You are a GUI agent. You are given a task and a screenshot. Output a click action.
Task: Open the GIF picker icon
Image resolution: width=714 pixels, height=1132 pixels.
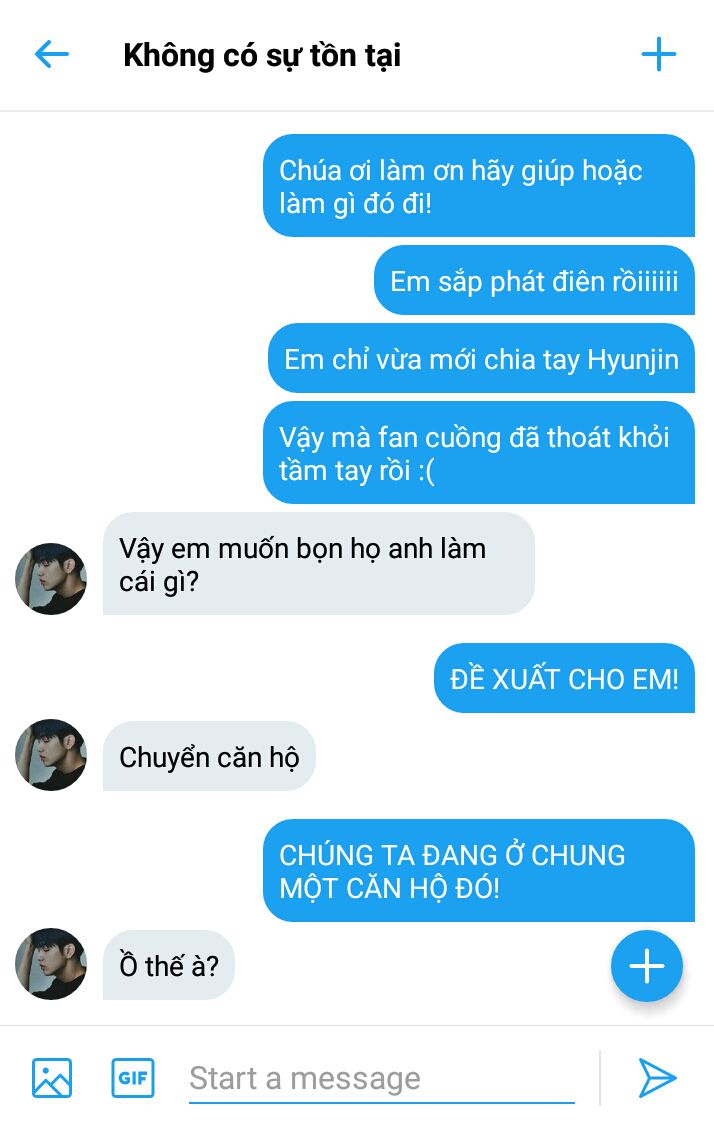pos(133,1077)
